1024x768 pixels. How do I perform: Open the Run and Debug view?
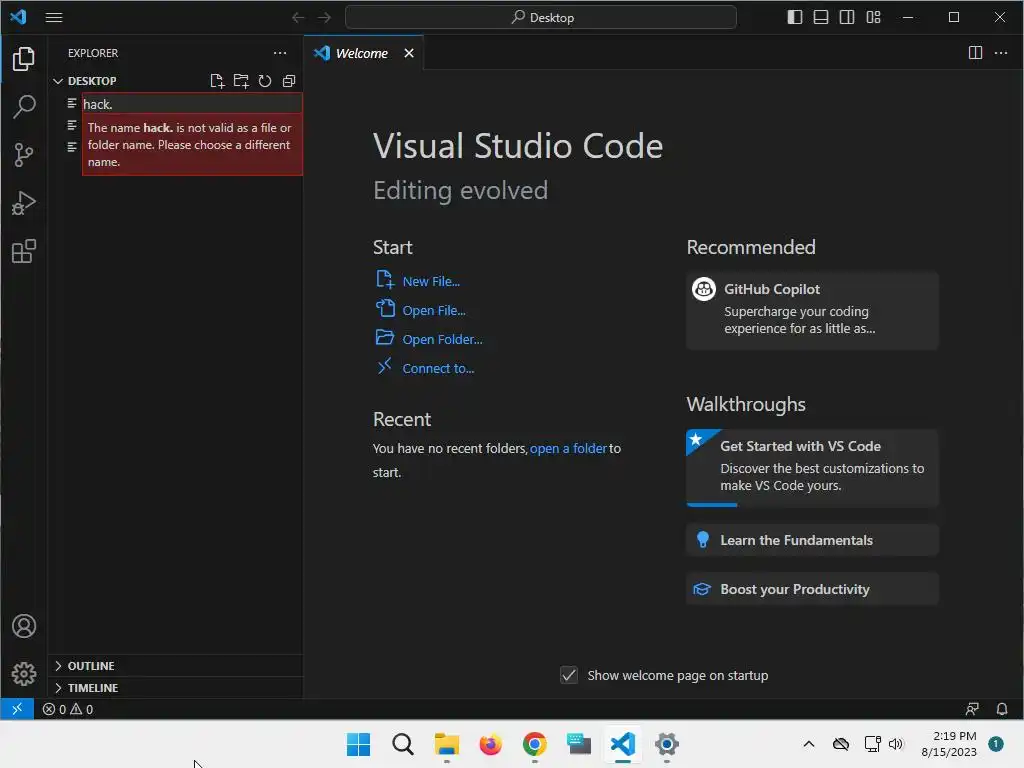(24, 203)
